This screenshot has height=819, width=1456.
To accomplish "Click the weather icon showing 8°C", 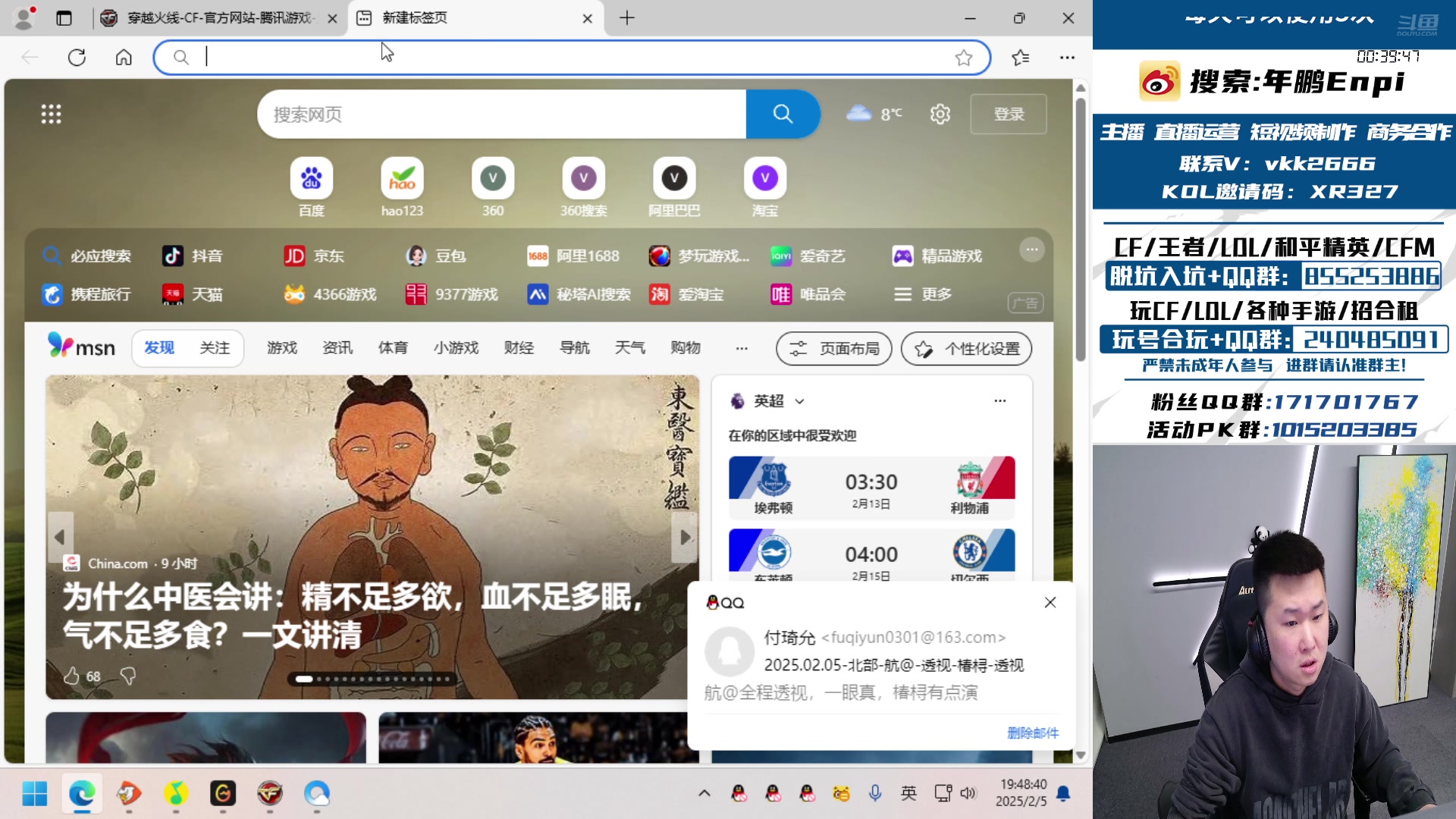I will 859,112.
